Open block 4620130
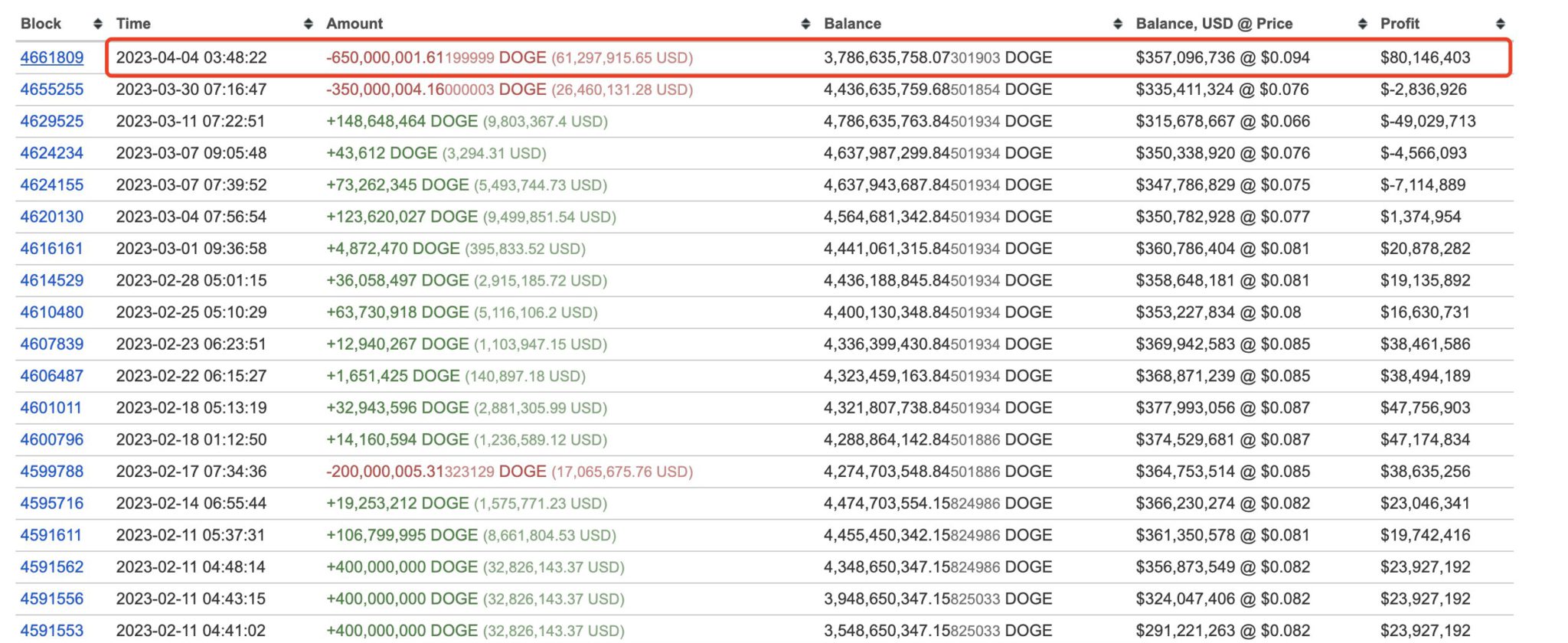This screenshot has width=1568, height=643. [x=51, y=217]
